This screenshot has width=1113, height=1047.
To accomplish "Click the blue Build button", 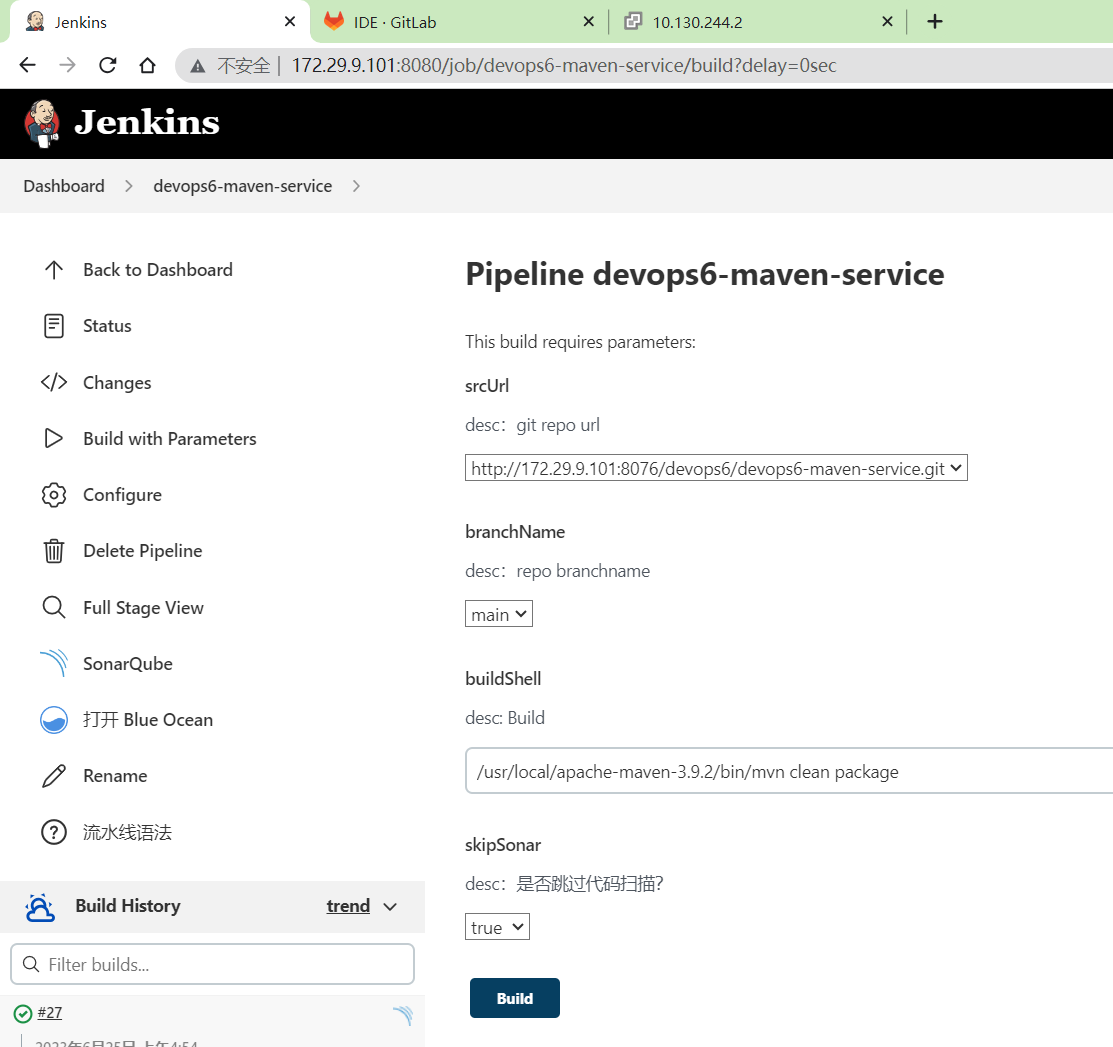I will tap(515, 998).
